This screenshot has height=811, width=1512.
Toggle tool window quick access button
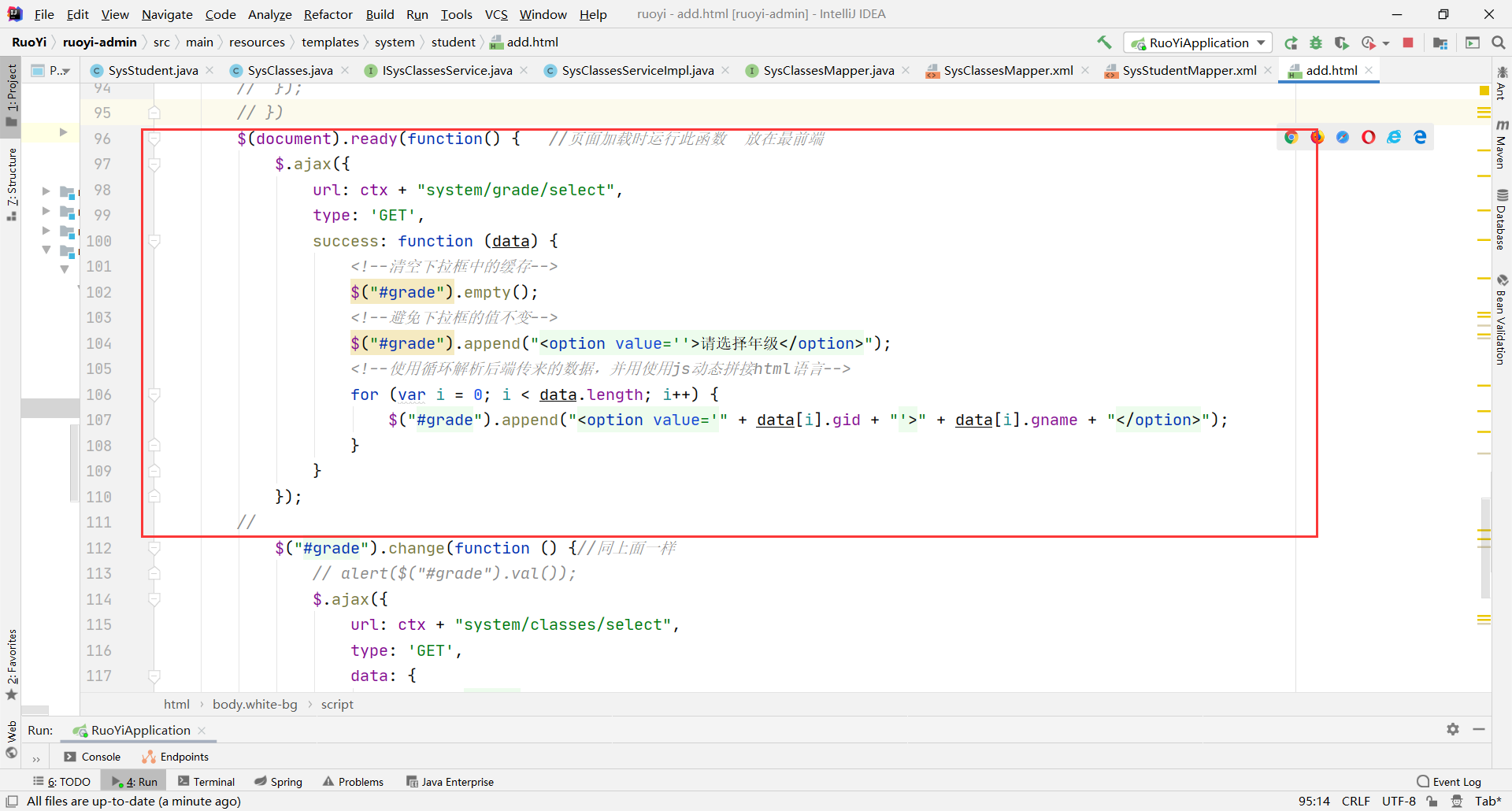(x=12, y=801)
